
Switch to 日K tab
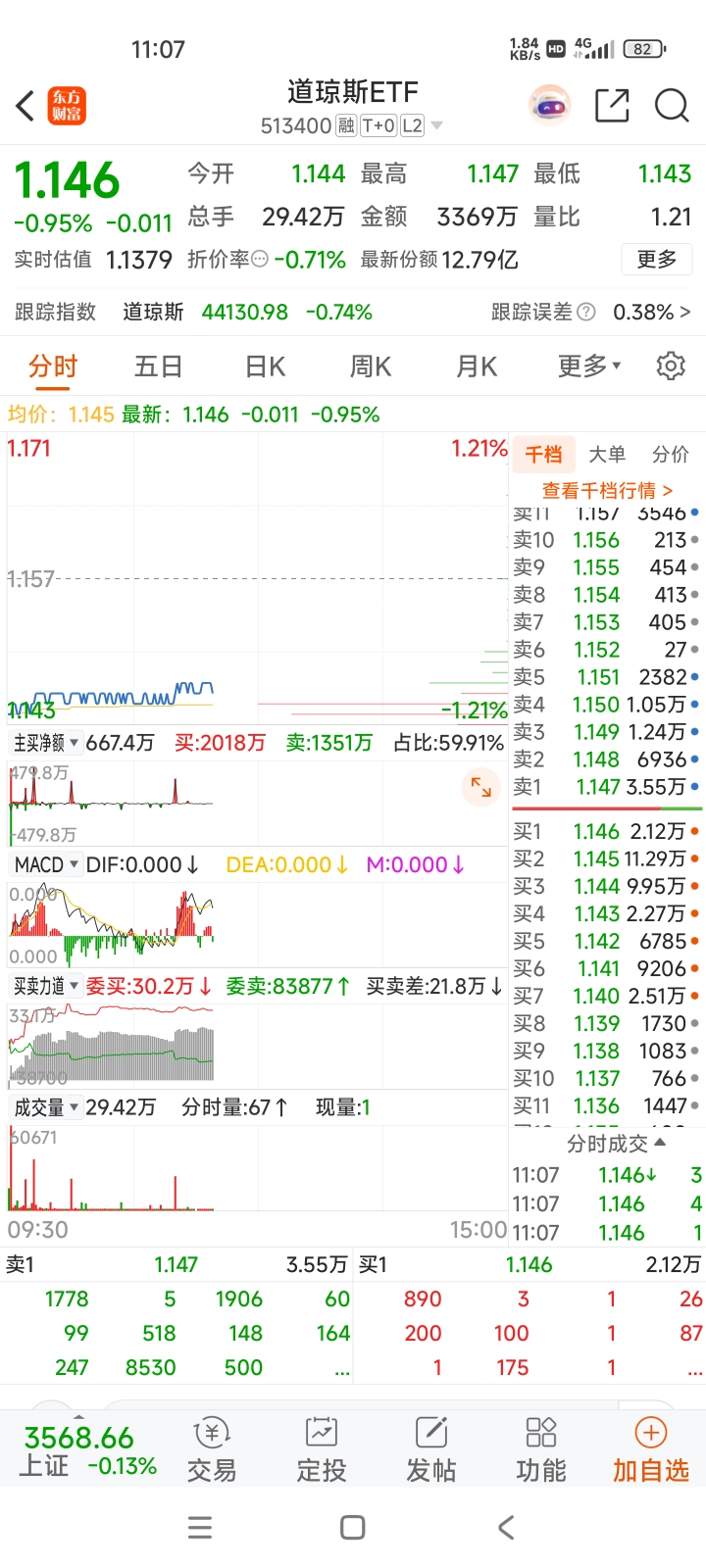click(x=265, y=367)
